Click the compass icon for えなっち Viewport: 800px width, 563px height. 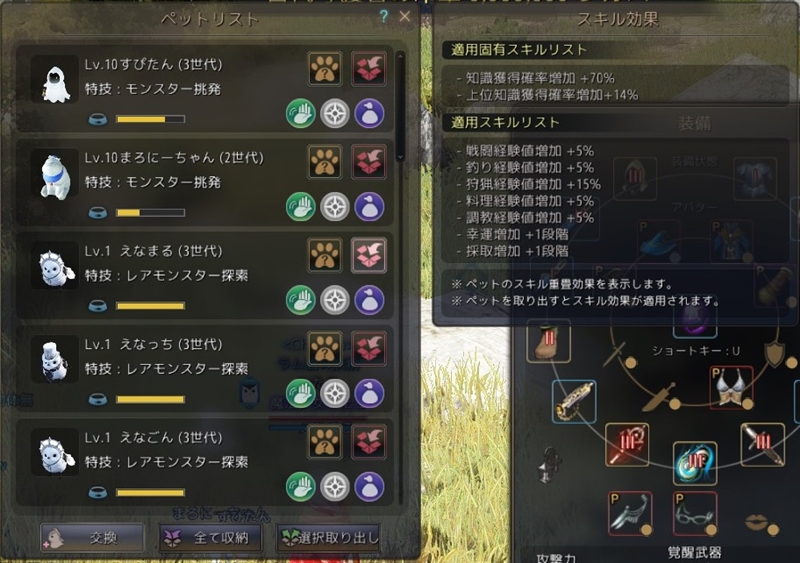click(x=335, y=393)
